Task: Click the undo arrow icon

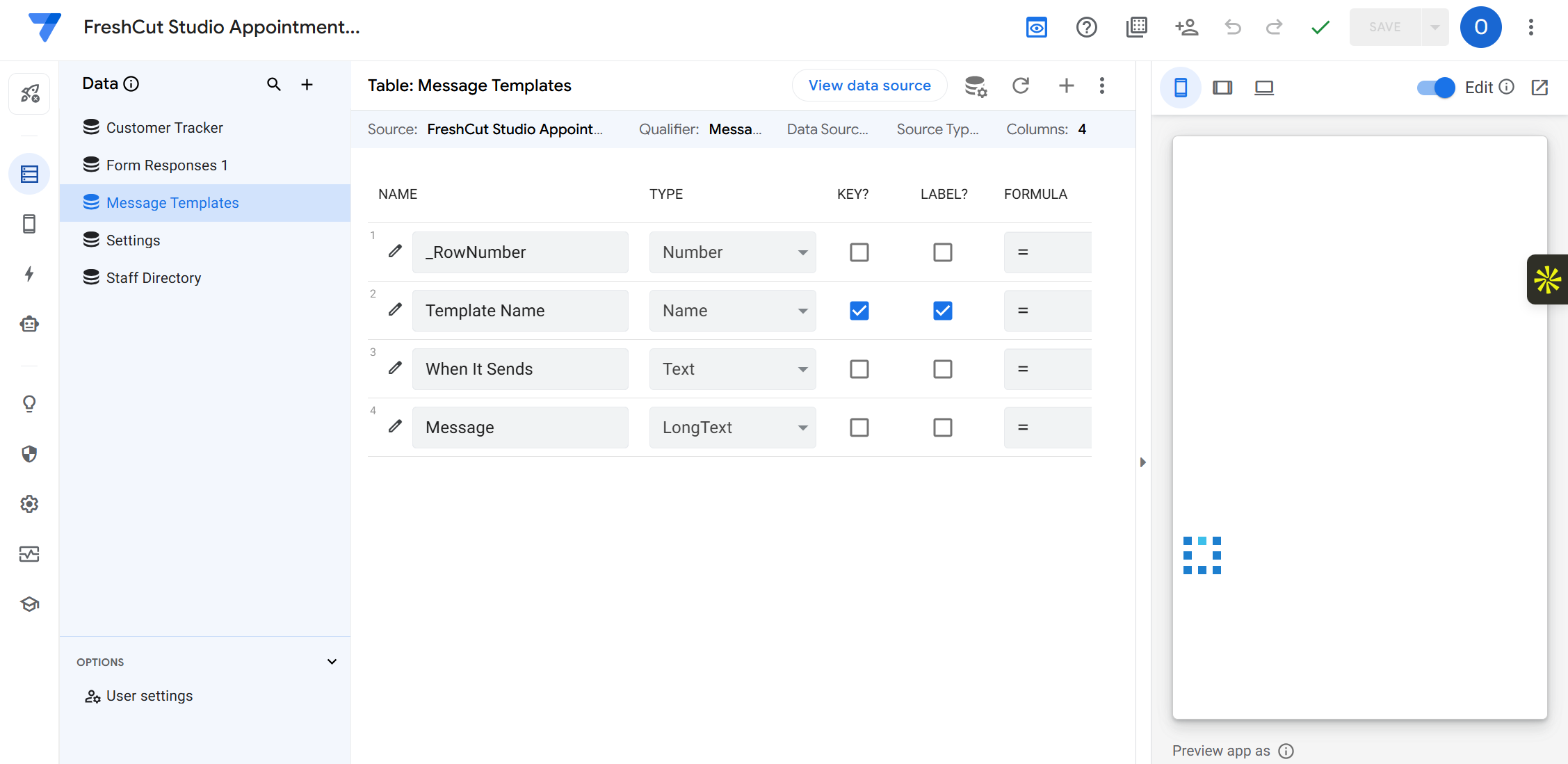Action: (1233, 27)
